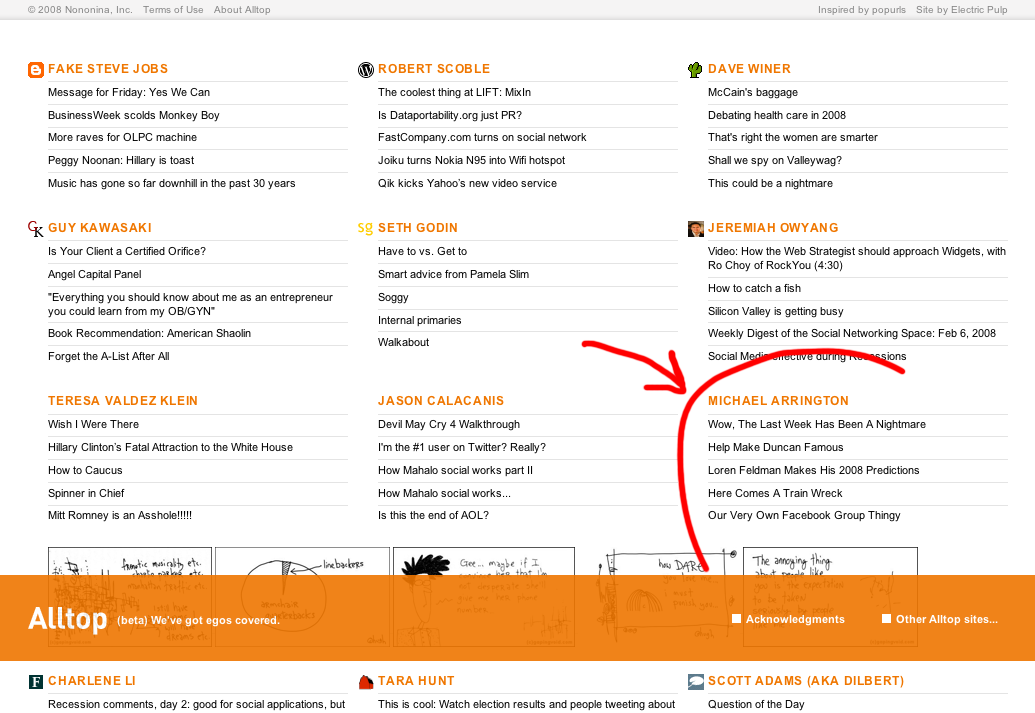Viewport: 1035px width, 713px height.
Task: Open the About Alltop link
Action: click(242, 10)
